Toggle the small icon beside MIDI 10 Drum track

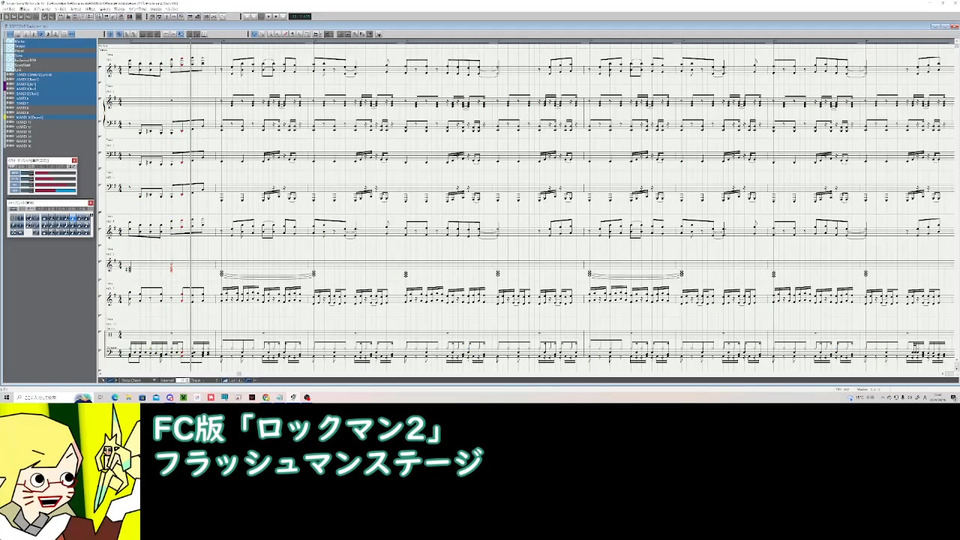(10, 118)
